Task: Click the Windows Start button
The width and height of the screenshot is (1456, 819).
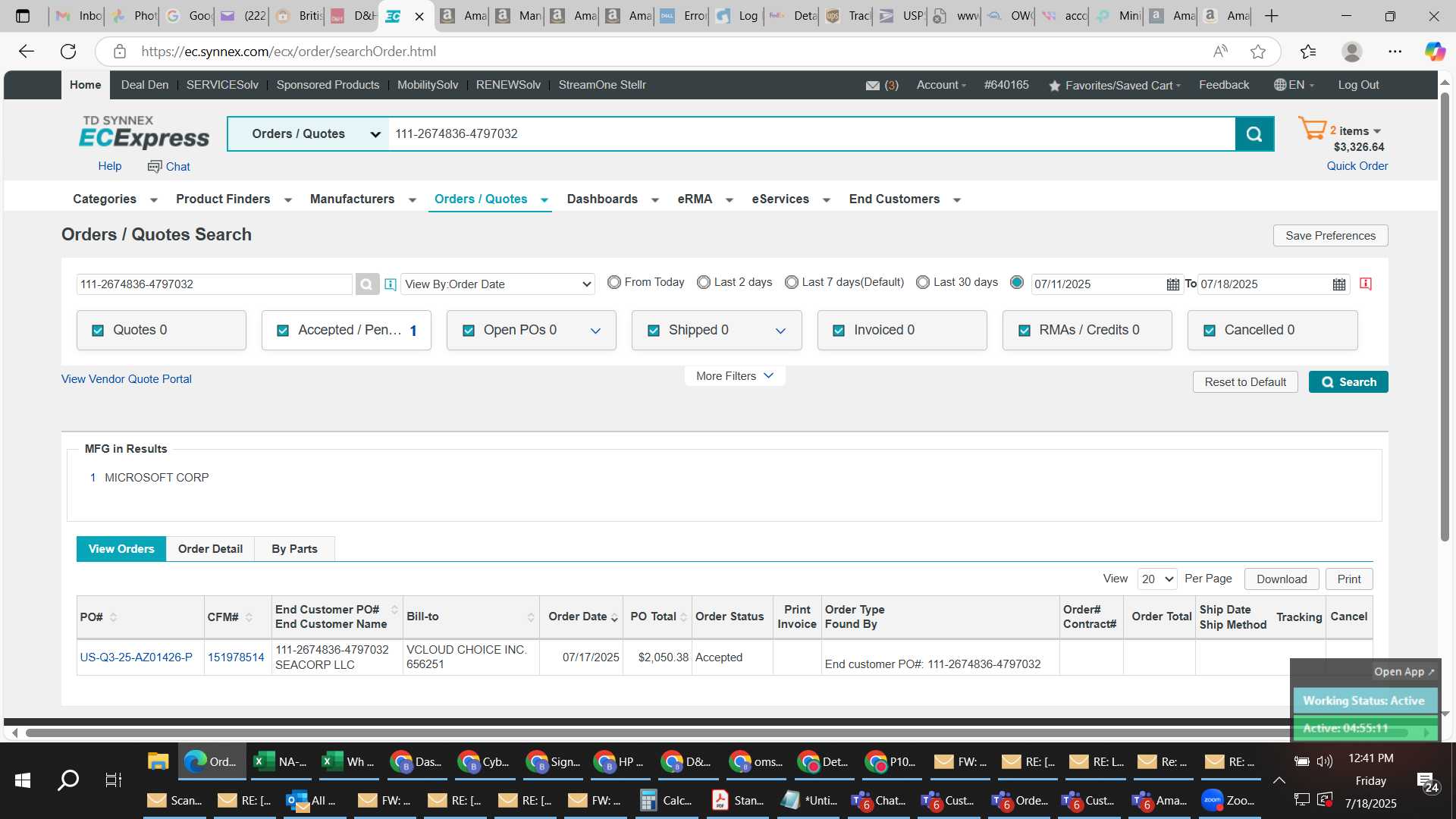Action: pyautogui.click(x=23, y=780)
